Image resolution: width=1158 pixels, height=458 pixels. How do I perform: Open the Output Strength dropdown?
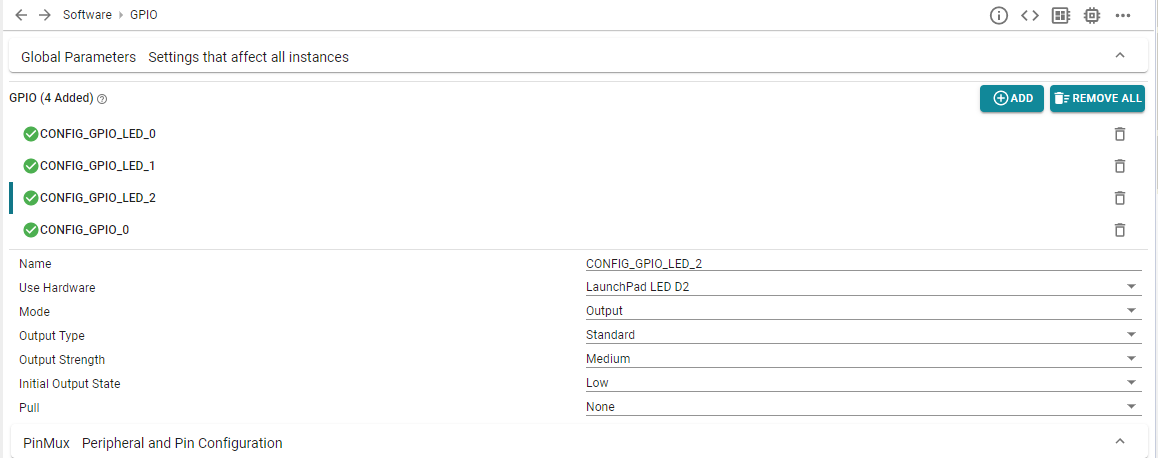pyautogui.click(x=863, y=359)
